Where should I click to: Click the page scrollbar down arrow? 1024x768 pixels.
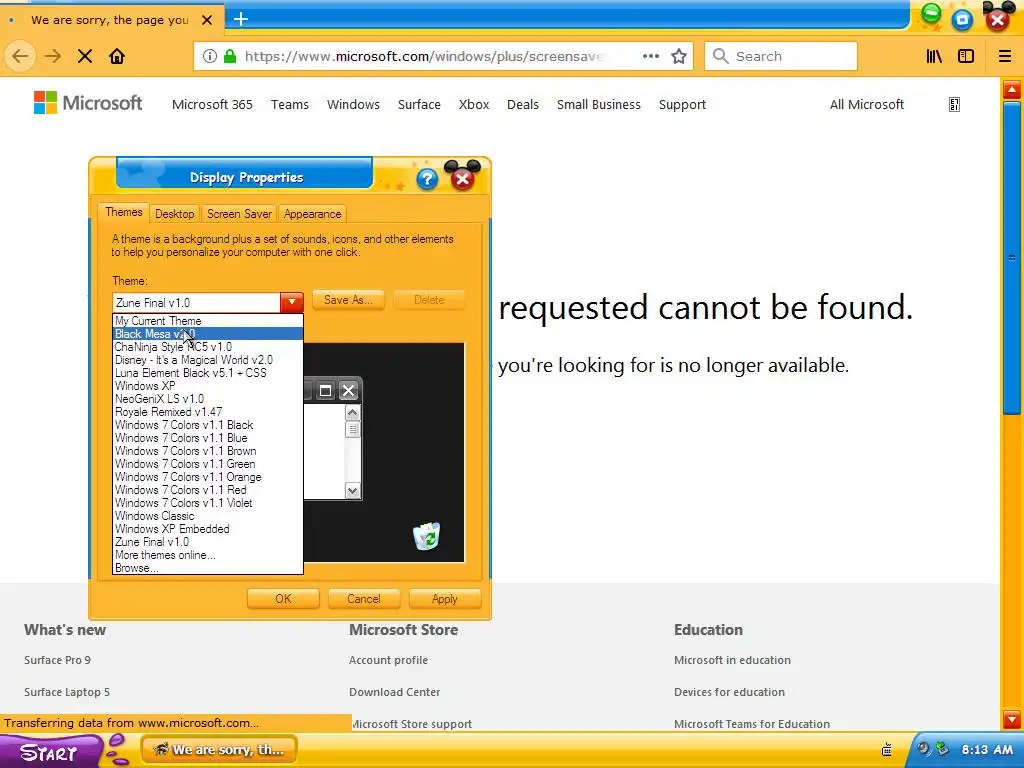tap(1012, 720)
